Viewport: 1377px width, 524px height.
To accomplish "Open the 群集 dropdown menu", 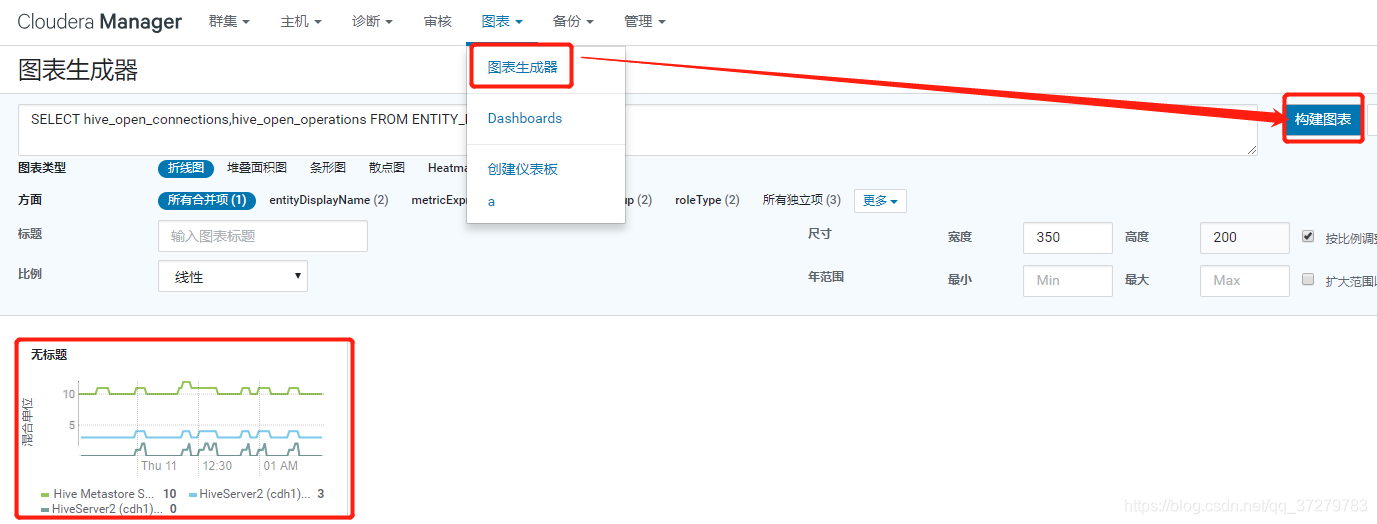I will click(x=229, y=21).
